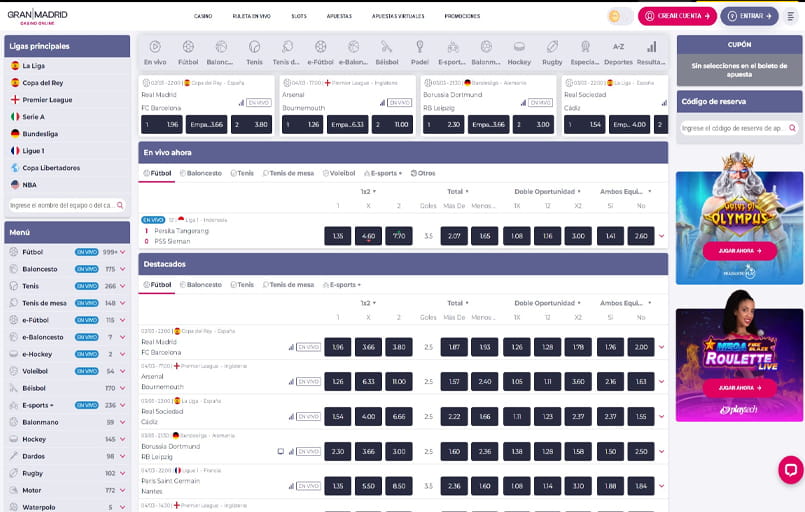The width and height of the screenshot is (805, 512).
Task: Click the Gran Madrid logo
Action: (37, 16)
